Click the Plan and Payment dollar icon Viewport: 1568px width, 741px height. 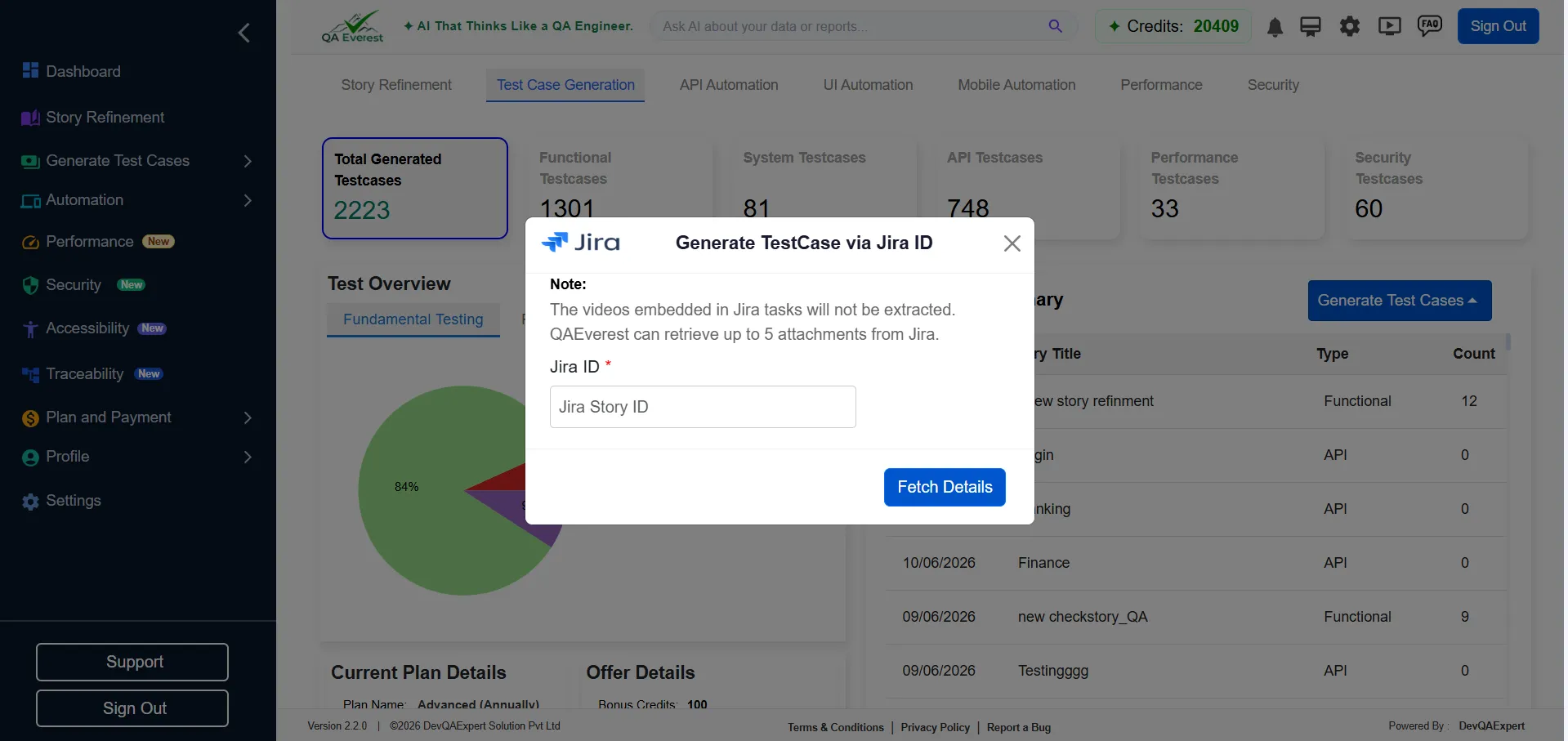point(30,418)
